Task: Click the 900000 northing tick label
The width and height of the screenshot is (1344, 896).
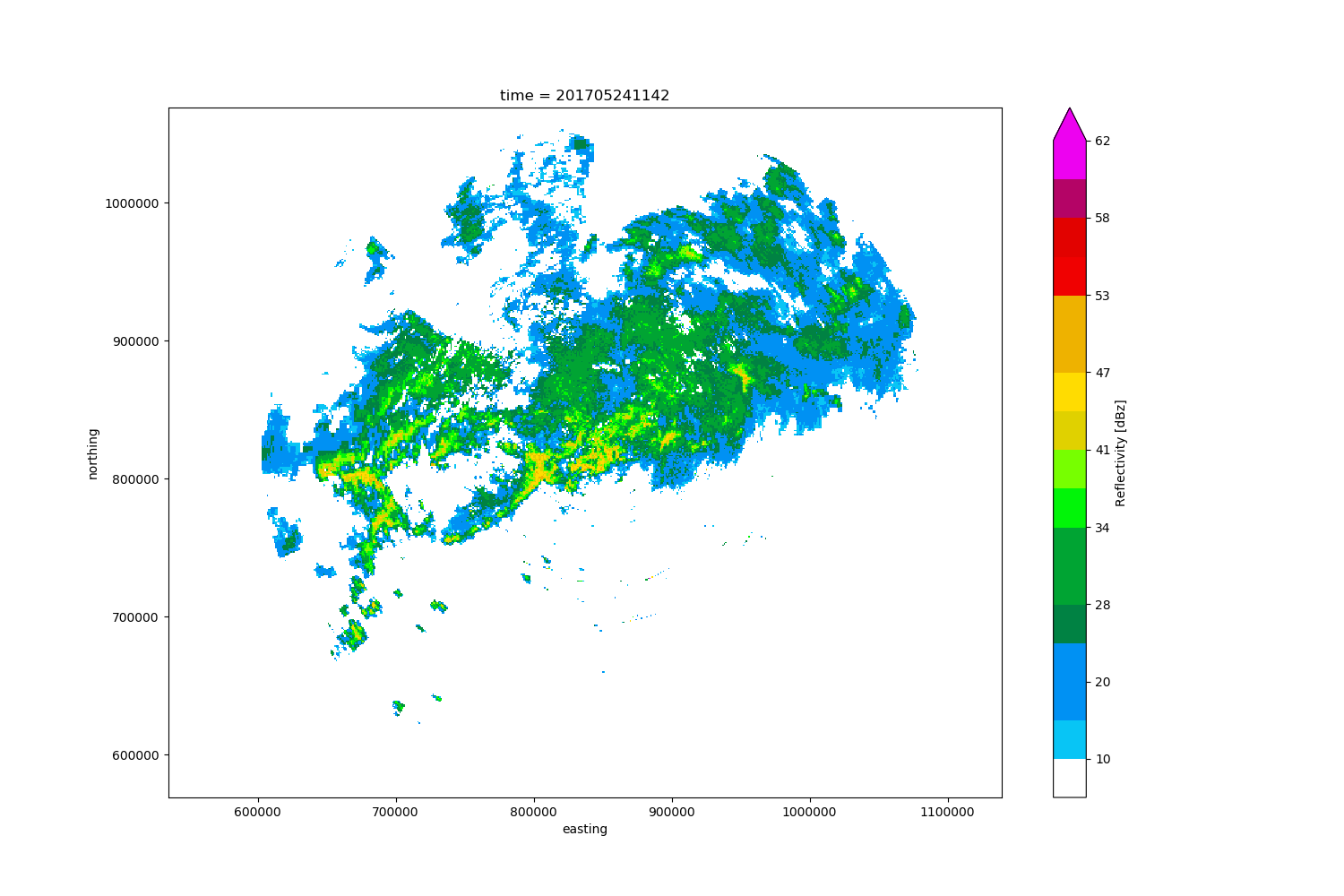Action: click(x=137, y=341)
